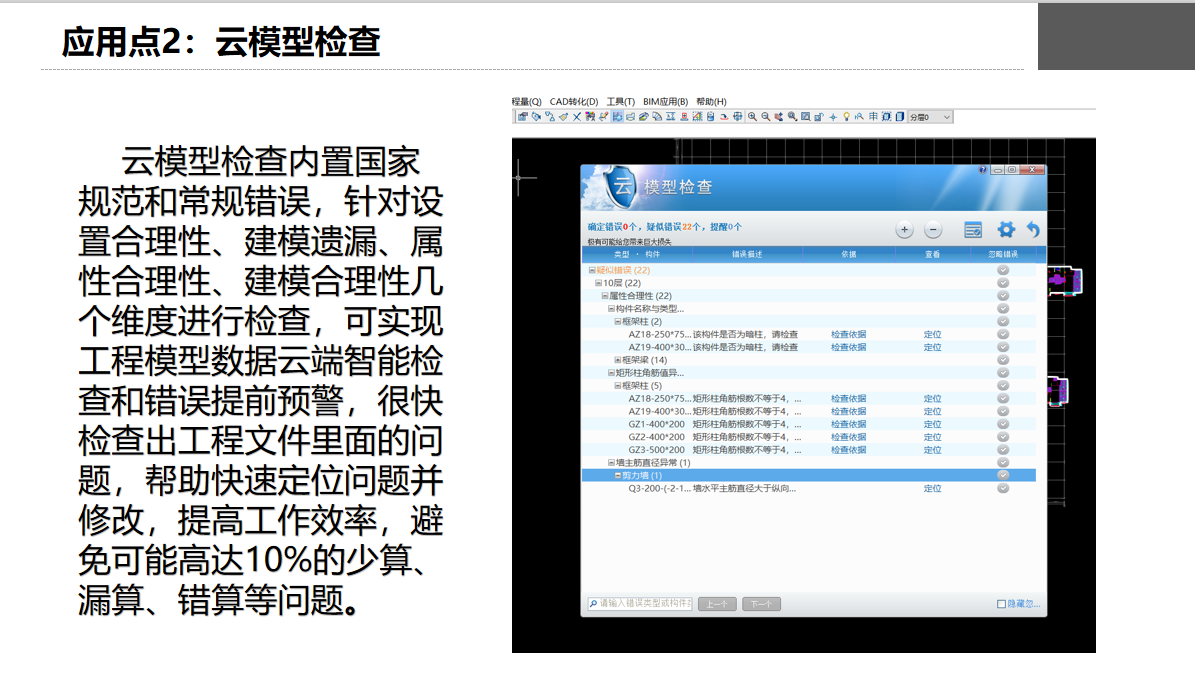Image resolution: width=1195 pixels, height=680 pixels.
Task: Click the light bulb toolbar icon
Action: click(x=846, y=117)
